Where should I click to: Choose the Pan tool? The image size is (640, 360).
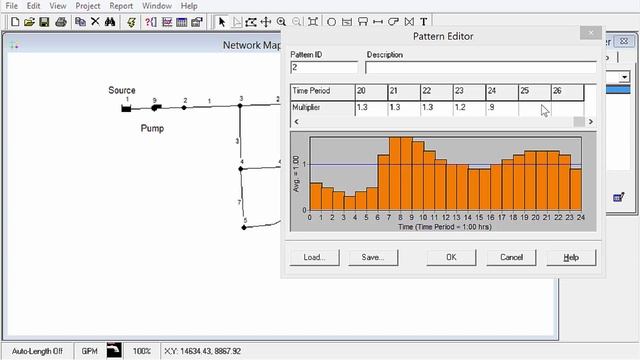(x=266, y=22)
